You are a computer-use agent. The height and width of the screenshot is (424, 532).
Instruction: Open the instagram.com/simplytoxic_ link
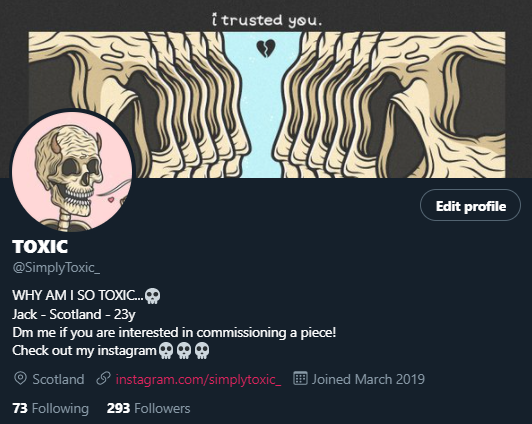pyautogui.click(x=198, y=379)
